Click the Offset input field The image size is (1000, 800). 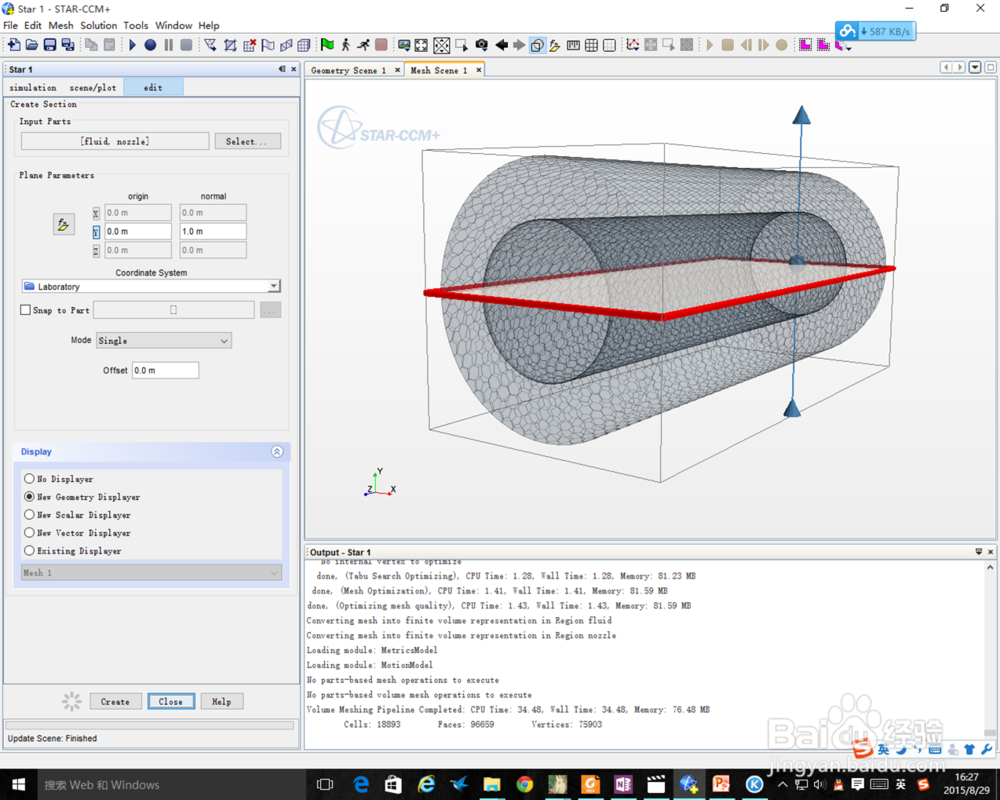(165, 370)
